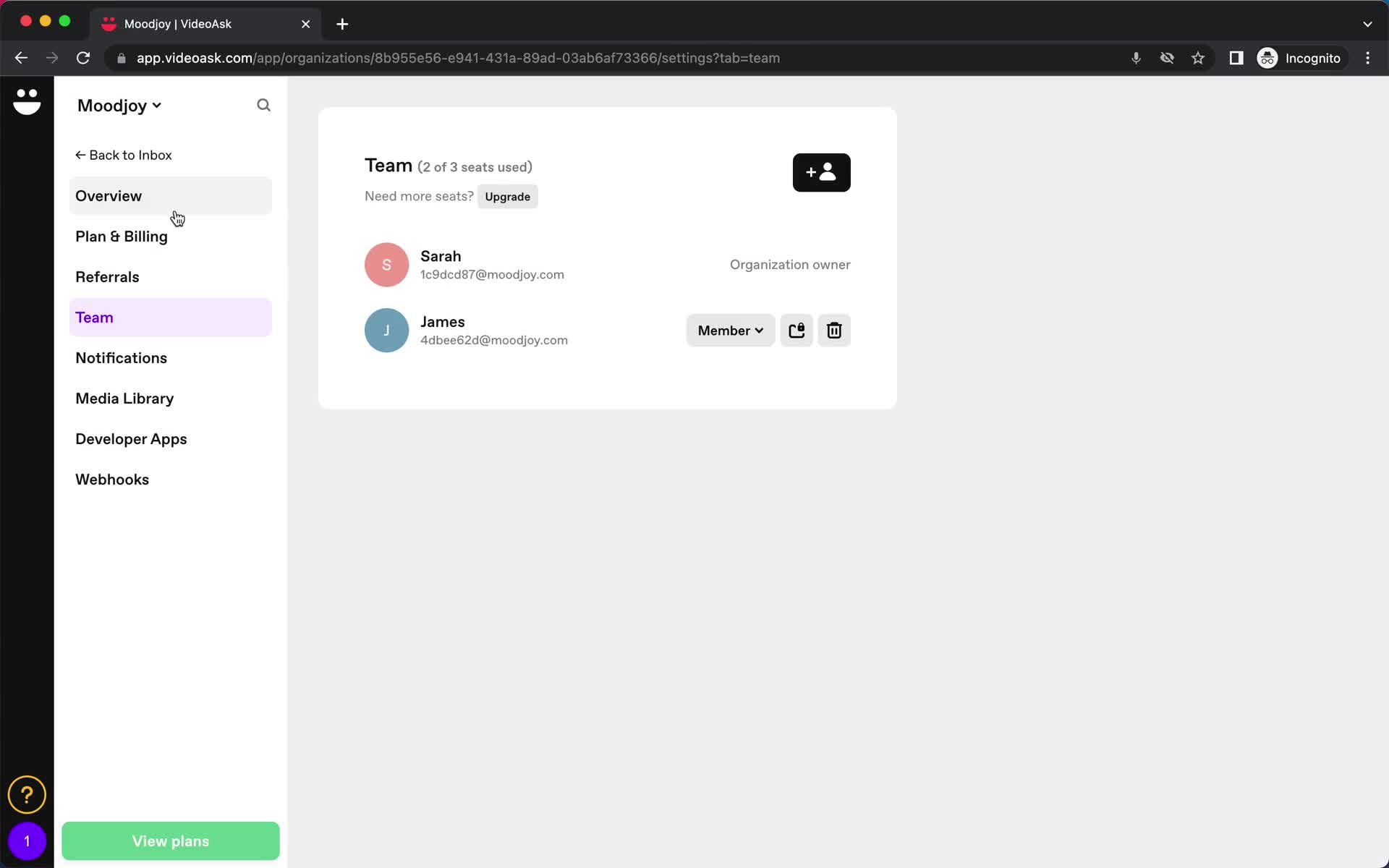Open the Webhooks settings section

112,479
